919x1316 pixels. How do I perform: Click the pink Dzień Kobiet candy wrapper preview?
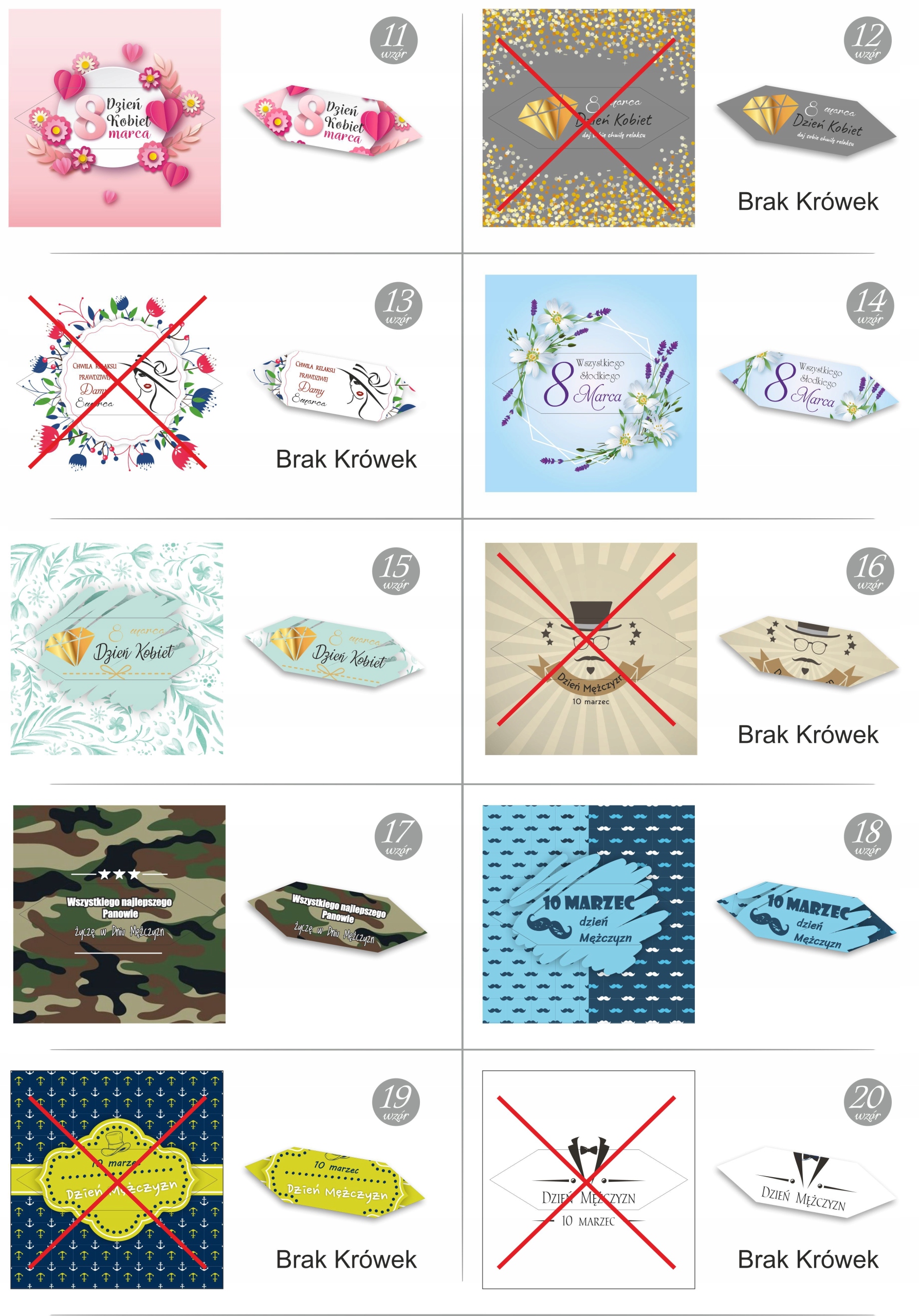(333, 120)
